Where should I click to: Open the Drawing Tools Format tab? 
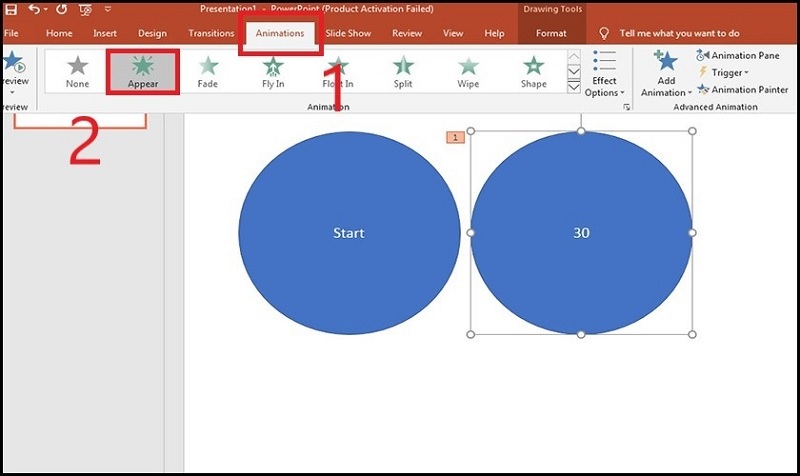(x=550, y=33)
